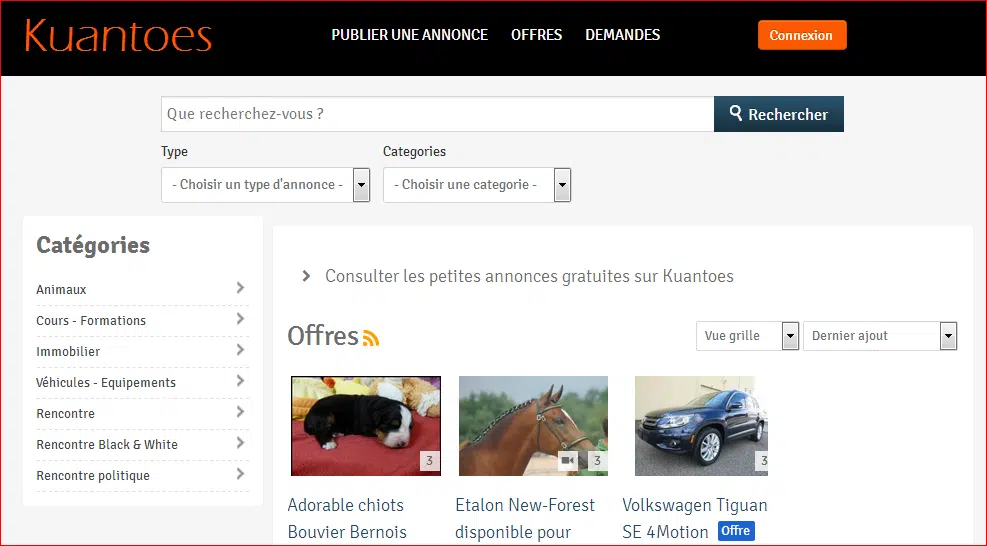Focus the Que recherchez-vous search field
Image resolution: width=987 pixels, height=546 pixels.
coord(437,114)
